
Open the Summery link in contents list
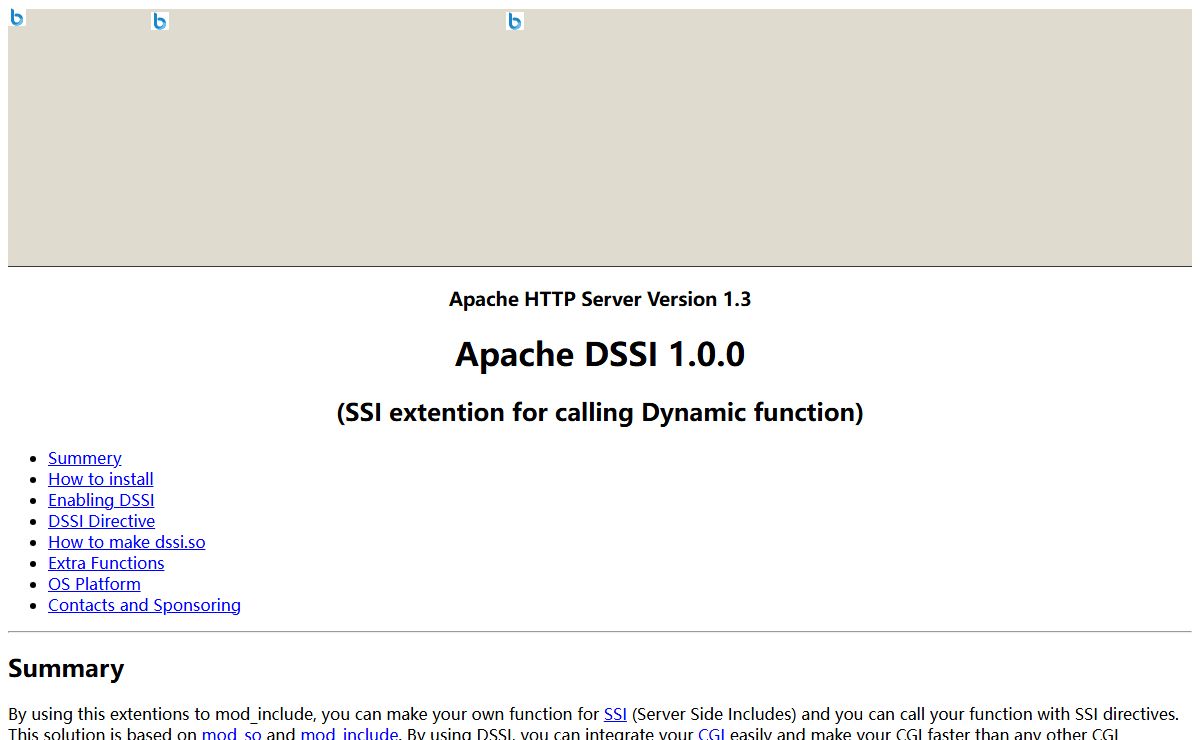click(85, 458)
